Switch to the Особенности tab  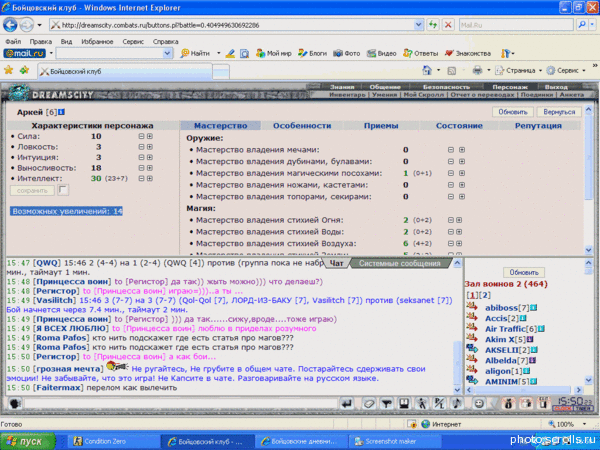click(x=302, y=126)
